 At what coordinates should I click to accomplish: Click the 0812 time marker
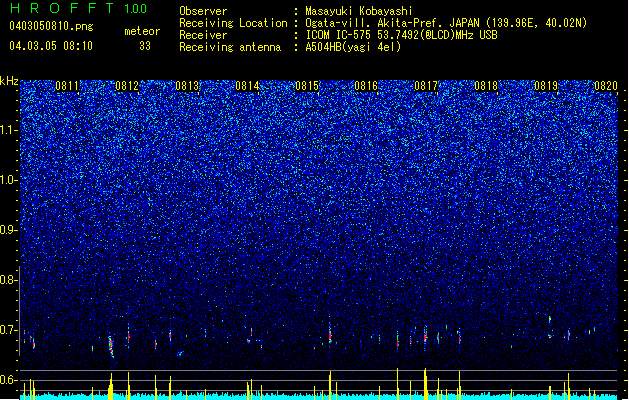127,86
